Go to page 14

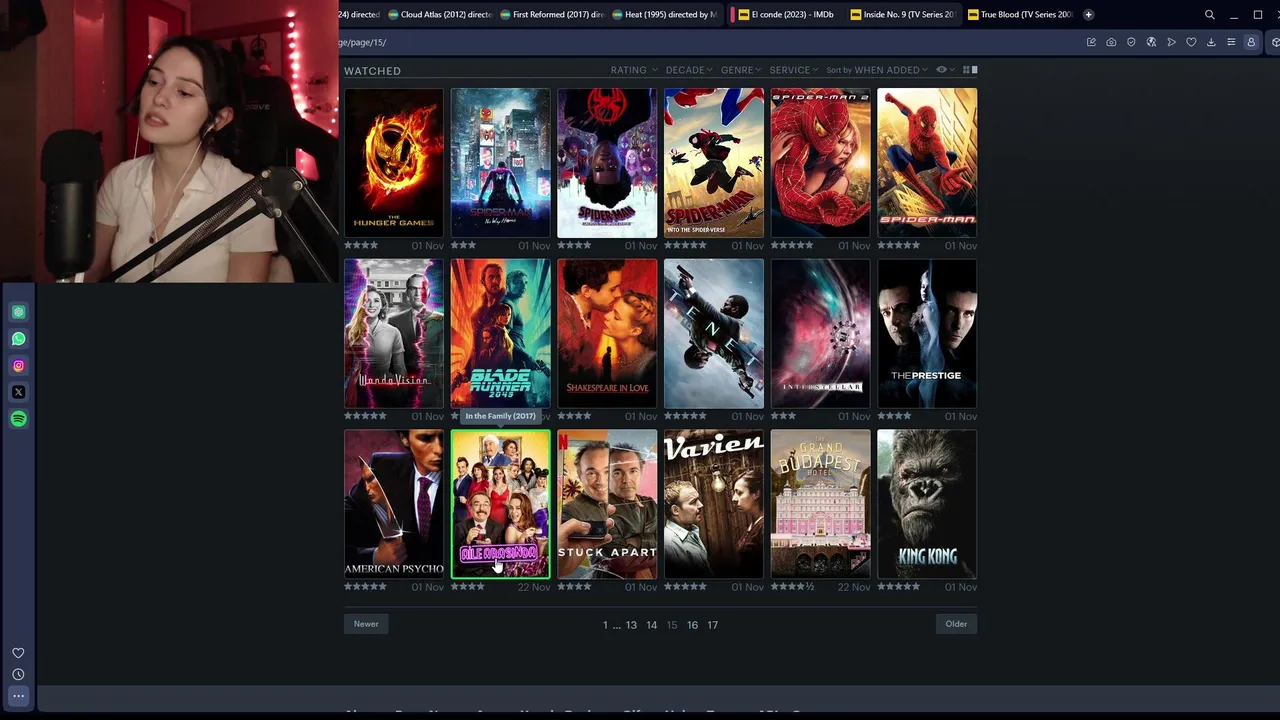click(652, 625)
